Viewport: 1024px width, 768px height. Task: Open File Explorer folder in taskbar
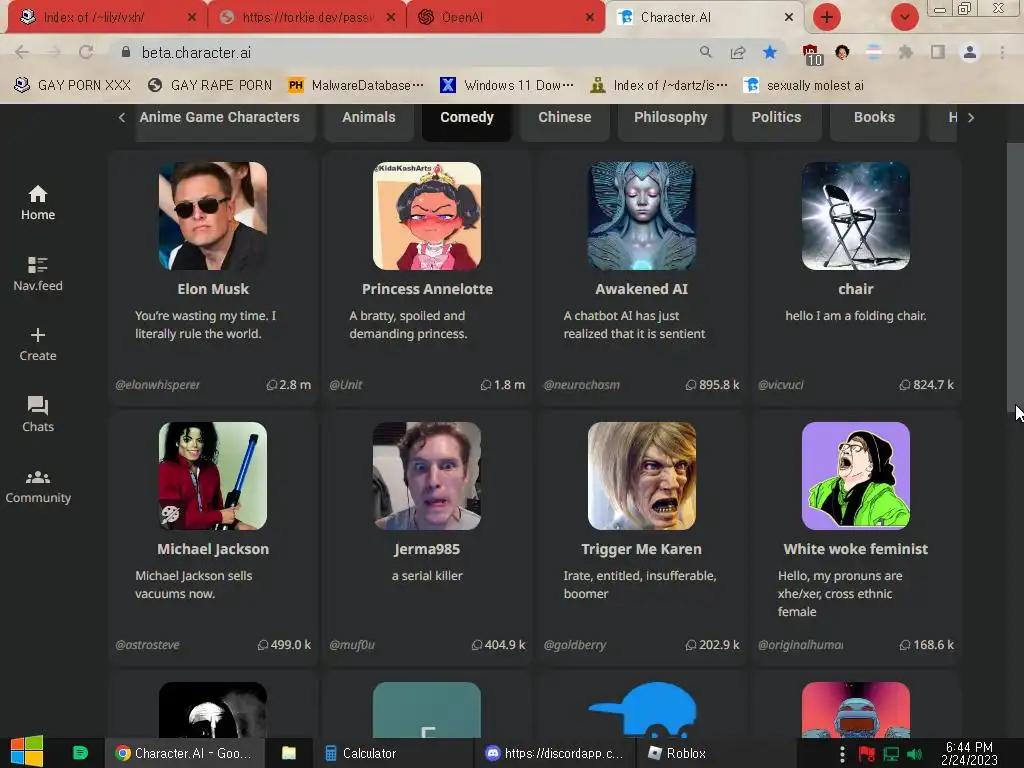[x=289, y=753]
